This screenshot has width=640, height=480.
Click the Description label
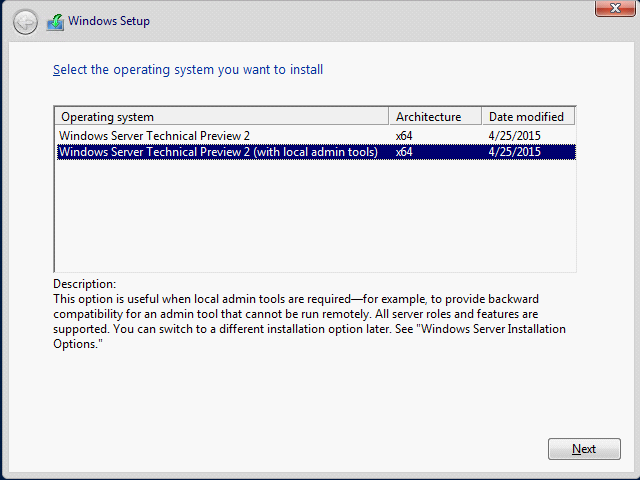(84, 284)
